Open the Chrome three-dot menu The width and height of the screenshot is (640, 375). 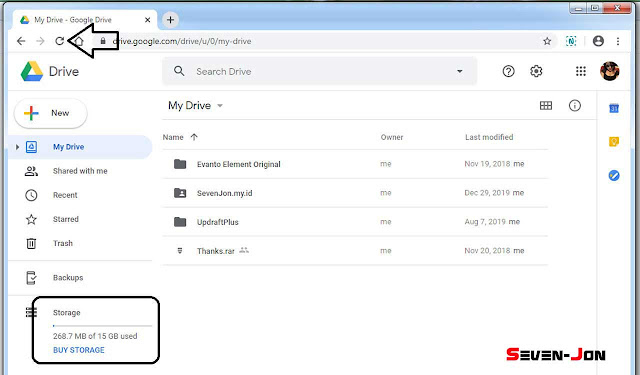click(x=618, y=41)
